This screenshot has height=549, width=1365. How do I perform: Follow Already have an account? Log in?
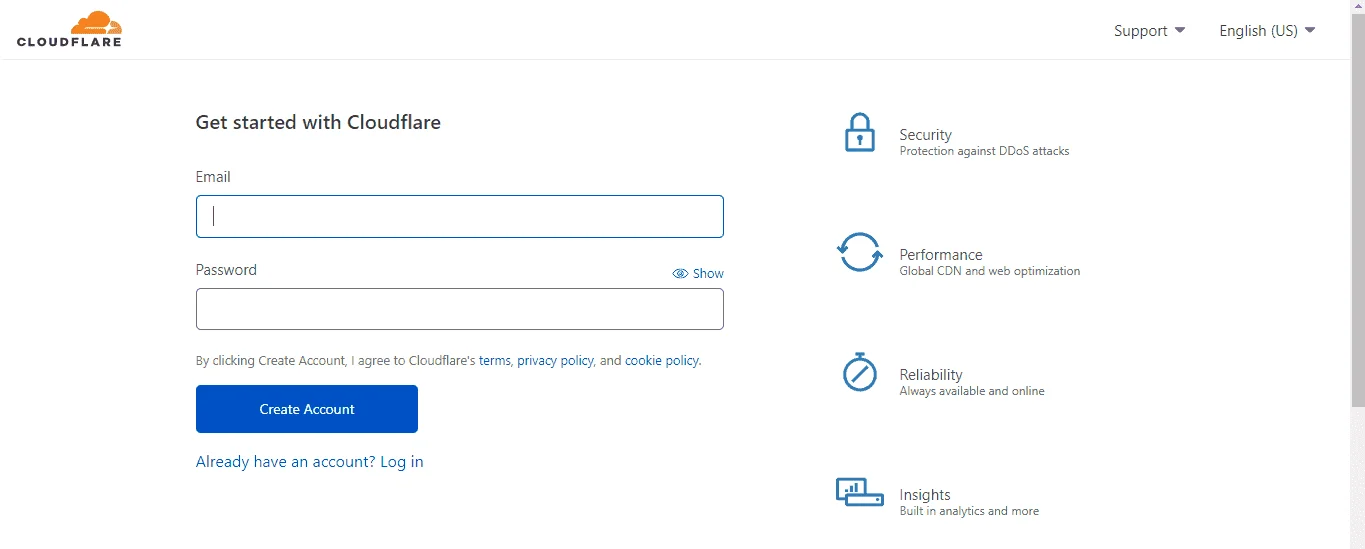click(x=310, y=462)
